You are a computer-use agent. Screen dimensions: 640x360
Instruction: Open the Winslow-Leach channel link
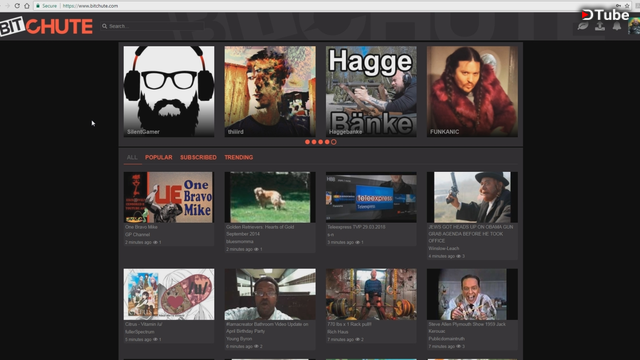[444, 249]
